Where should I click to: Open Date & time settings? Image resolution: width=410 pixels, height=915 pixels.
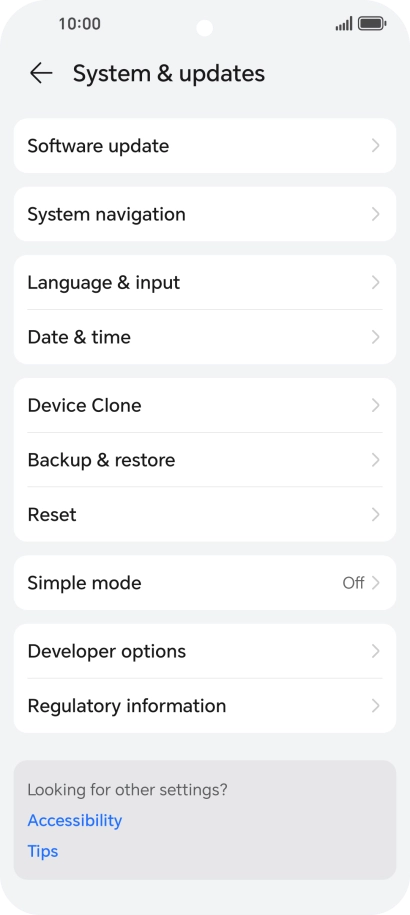(x=205, y=337)
